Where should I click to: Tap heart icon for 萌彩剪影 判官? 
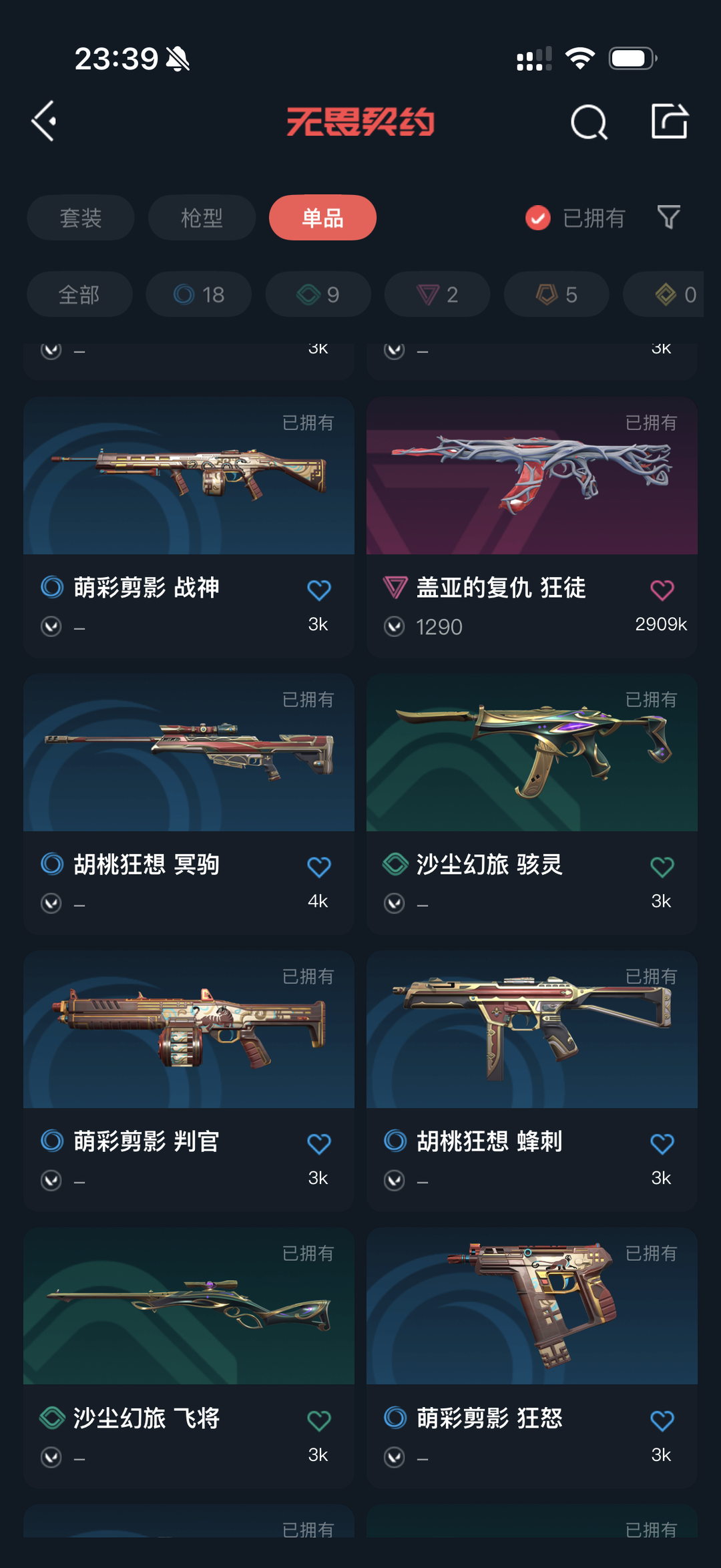318,1144
